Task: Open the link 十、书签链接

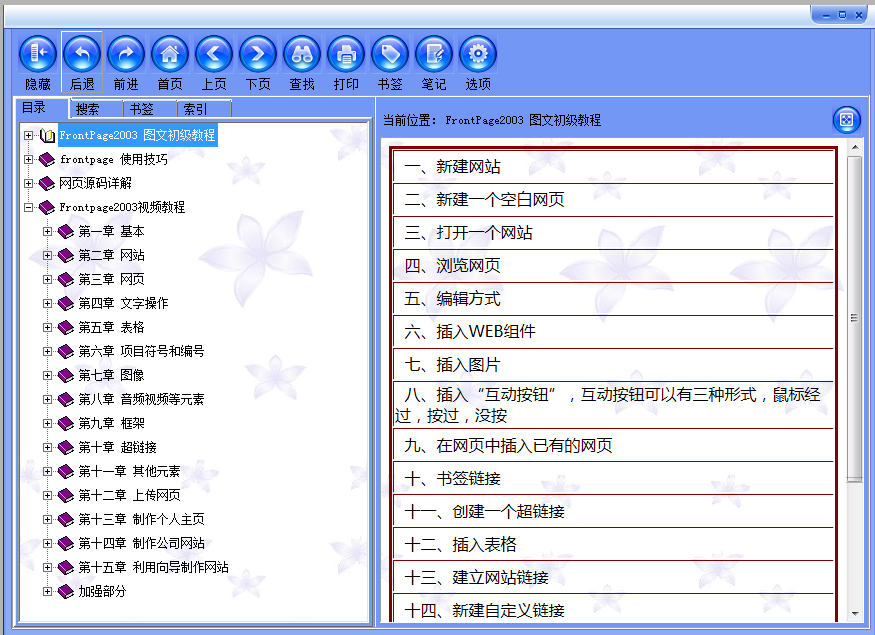Action: tap(453, 478)
